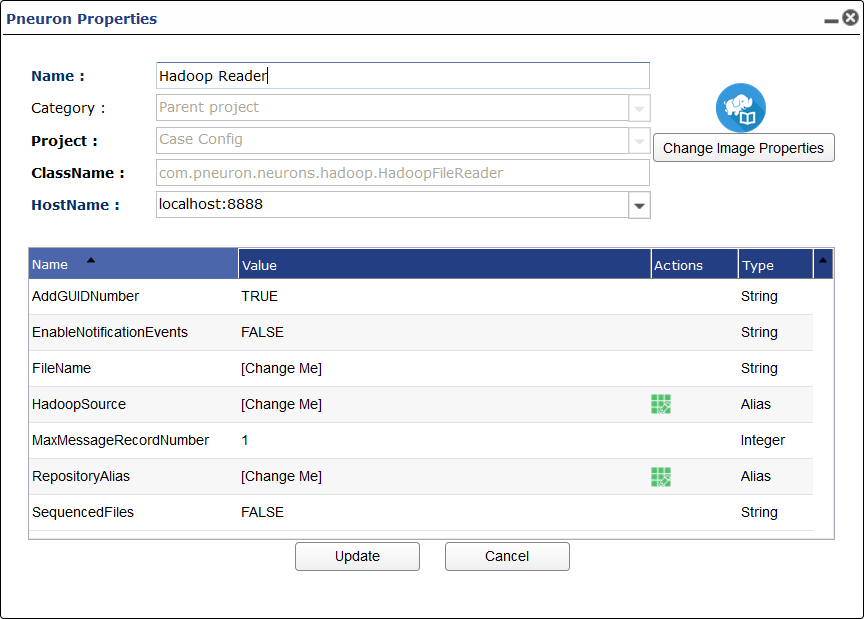The height and width of the screenshot is (619, 864).
Task: Click the HostName localhost:8888 field
Action: pyautogui.click(x=392, y=204)
